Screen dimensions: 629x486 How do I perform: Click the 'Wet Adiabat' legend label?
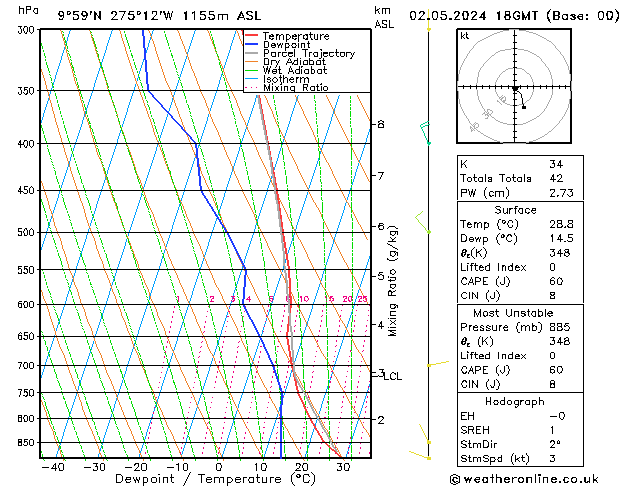(x=295, y=70)
